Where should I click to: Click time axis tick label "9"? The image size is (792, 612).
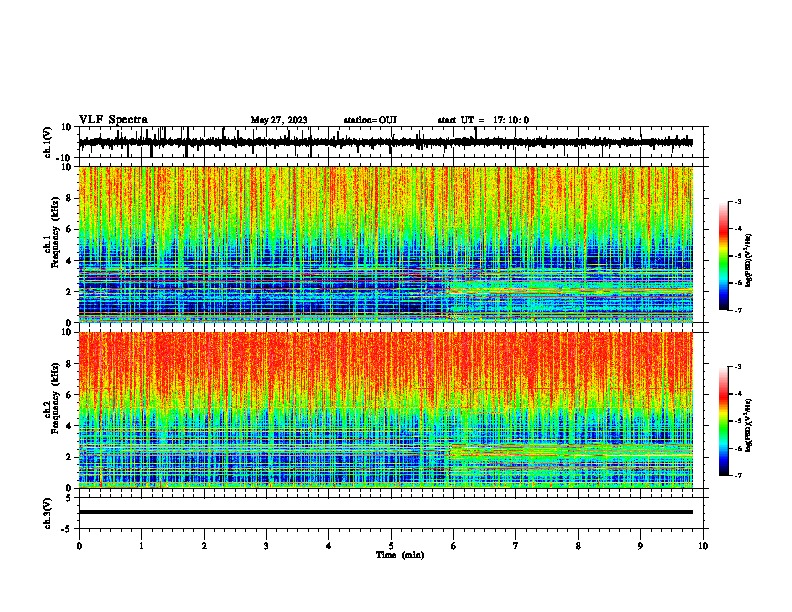click(640, 546)
